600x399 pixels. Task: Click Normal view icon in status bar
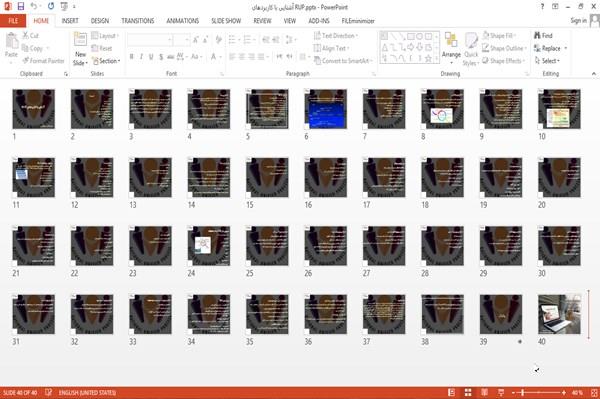pos(452,392)
